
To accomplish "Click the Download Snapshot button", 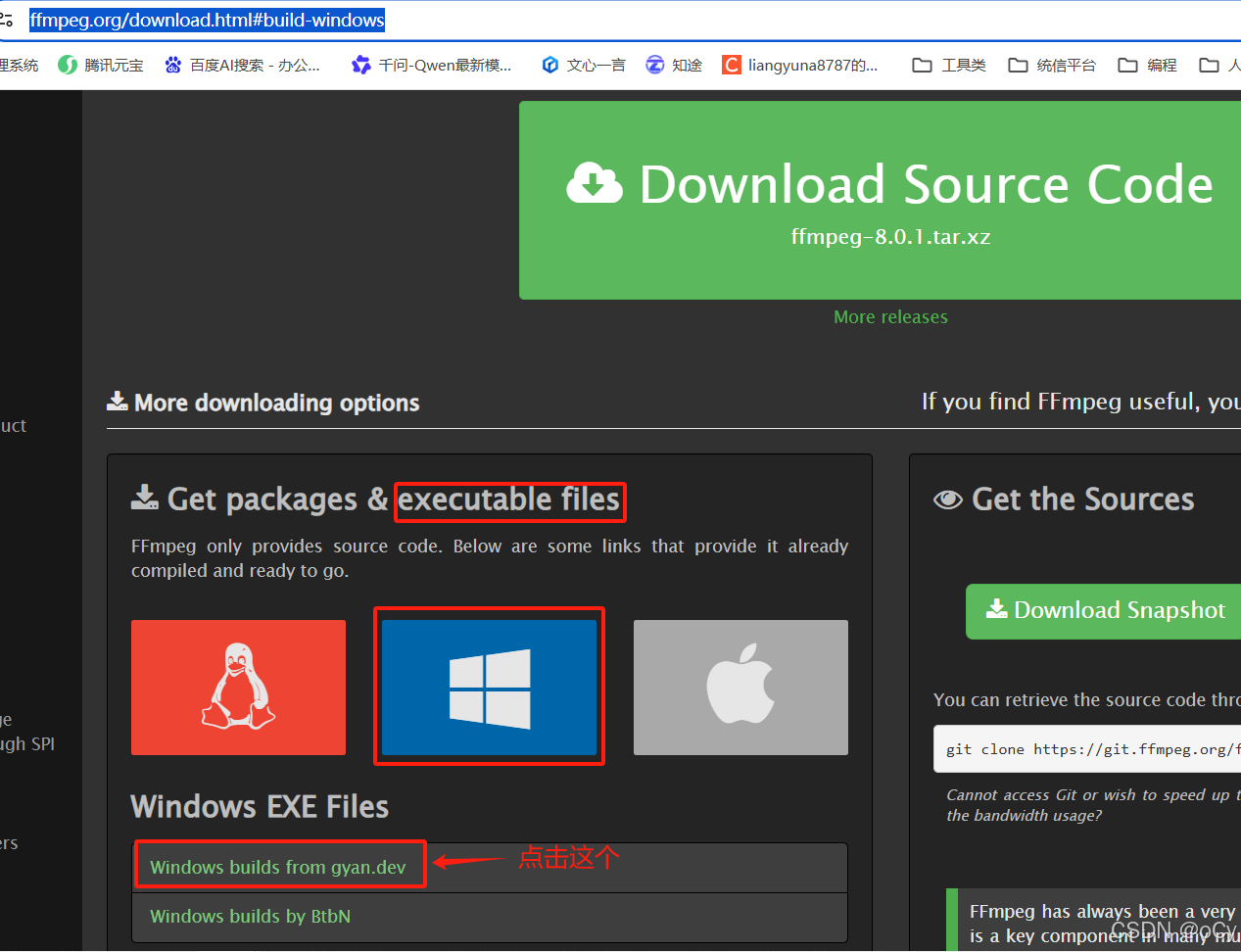I will tap(1103, 611).
